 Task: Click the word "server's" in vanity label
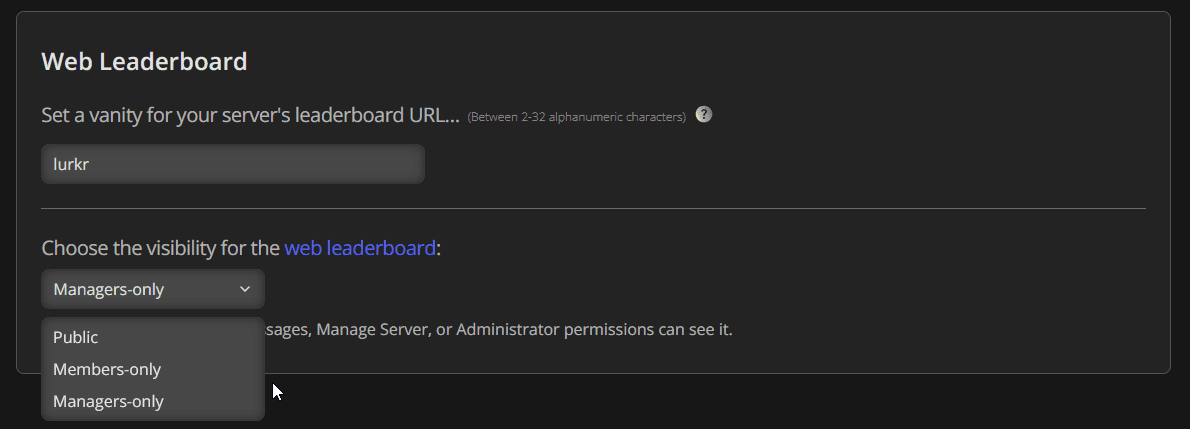(x=255, y=115)
